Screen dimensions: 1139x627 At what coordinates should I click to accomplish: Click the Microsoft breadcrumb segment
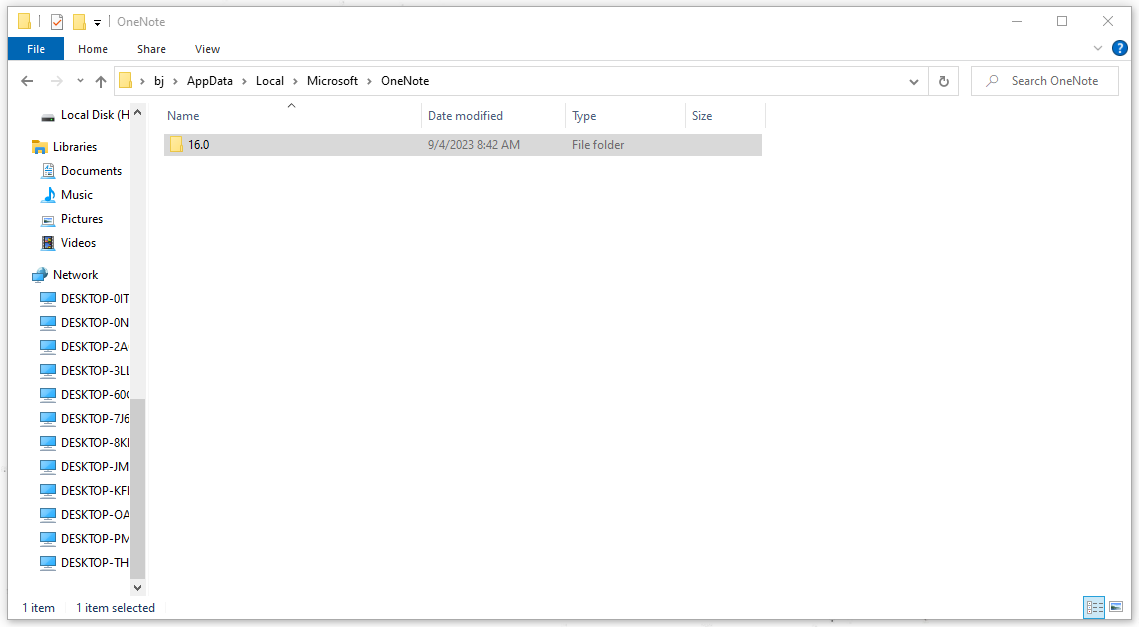332,81
